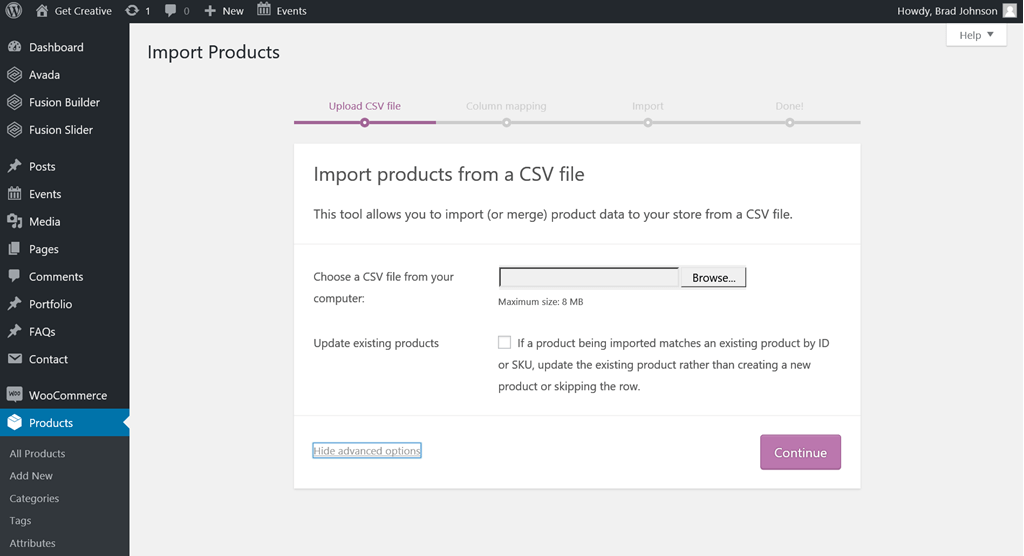
Task: Select the Import step label
Action: tap(647, 106)
